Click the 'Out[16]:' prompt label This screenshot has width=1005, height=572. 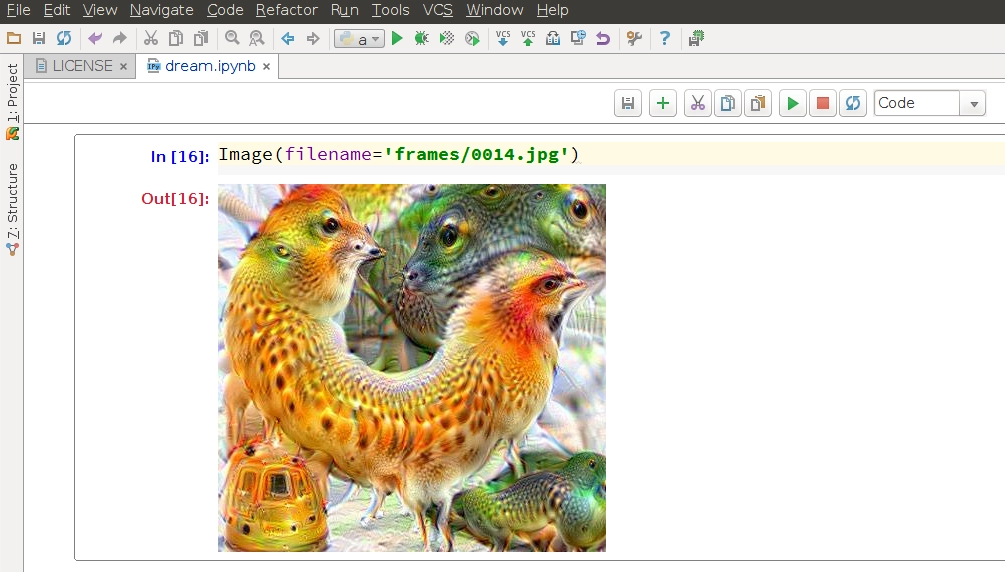176,199
